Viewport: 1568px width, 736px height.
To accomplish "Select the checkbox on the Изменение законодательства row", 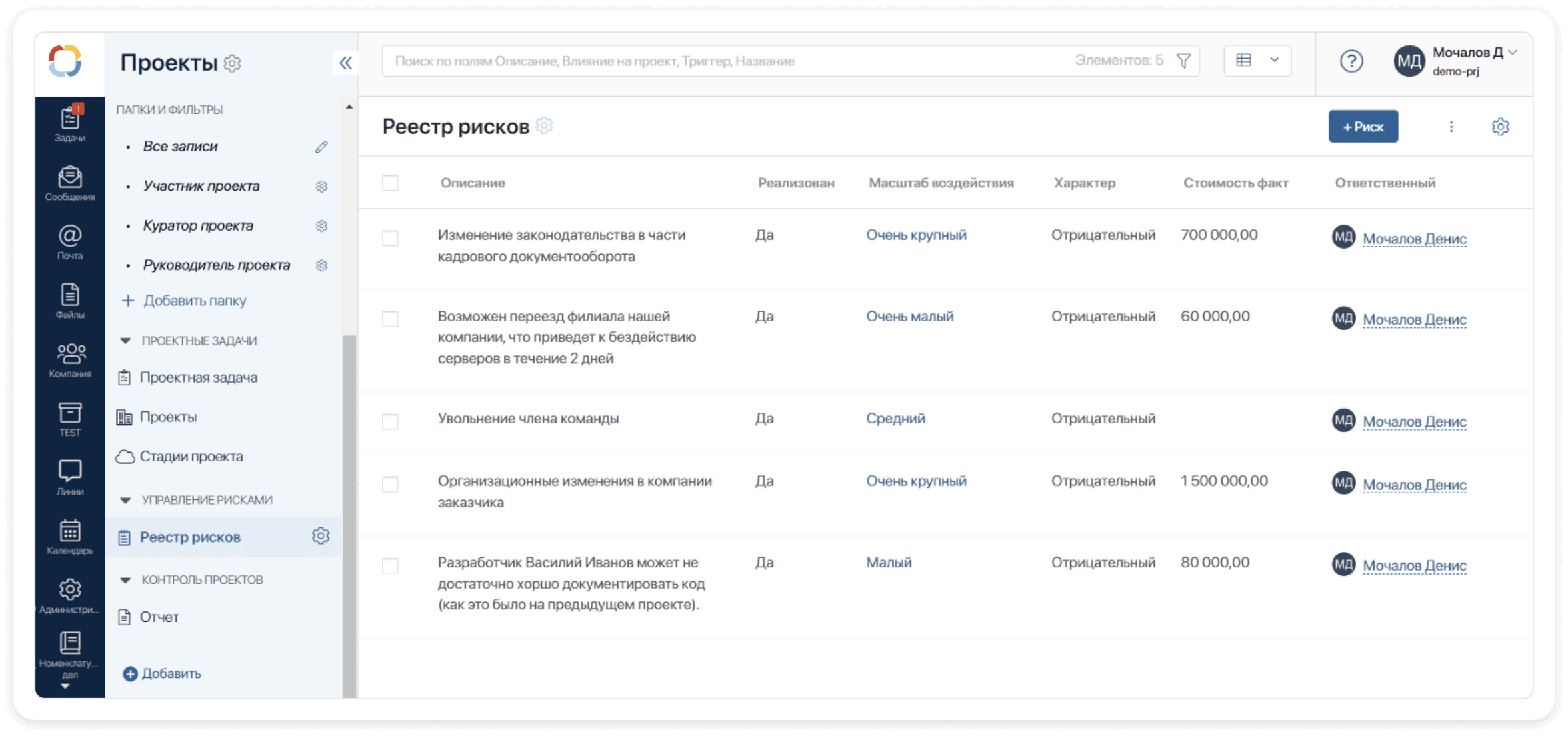I will [390, 238].
